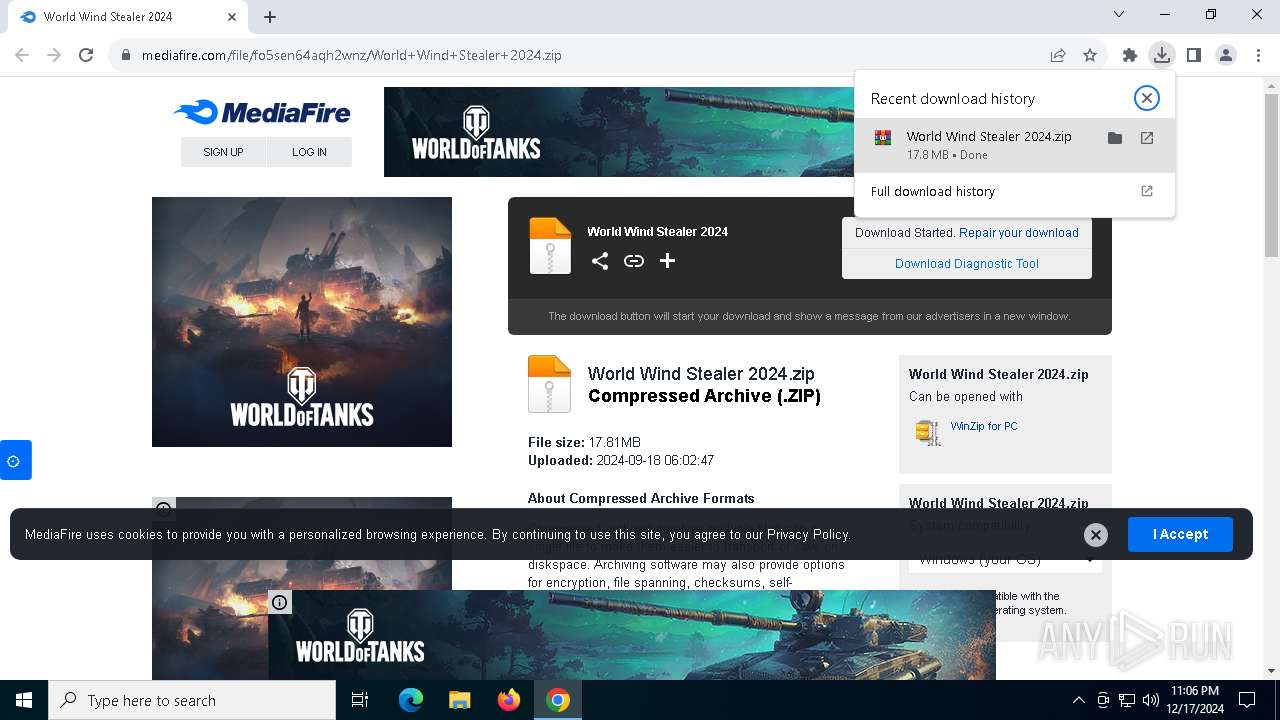1280x720 pixels.
Task: Open the Windows Start menu
Action: point(24,700)
